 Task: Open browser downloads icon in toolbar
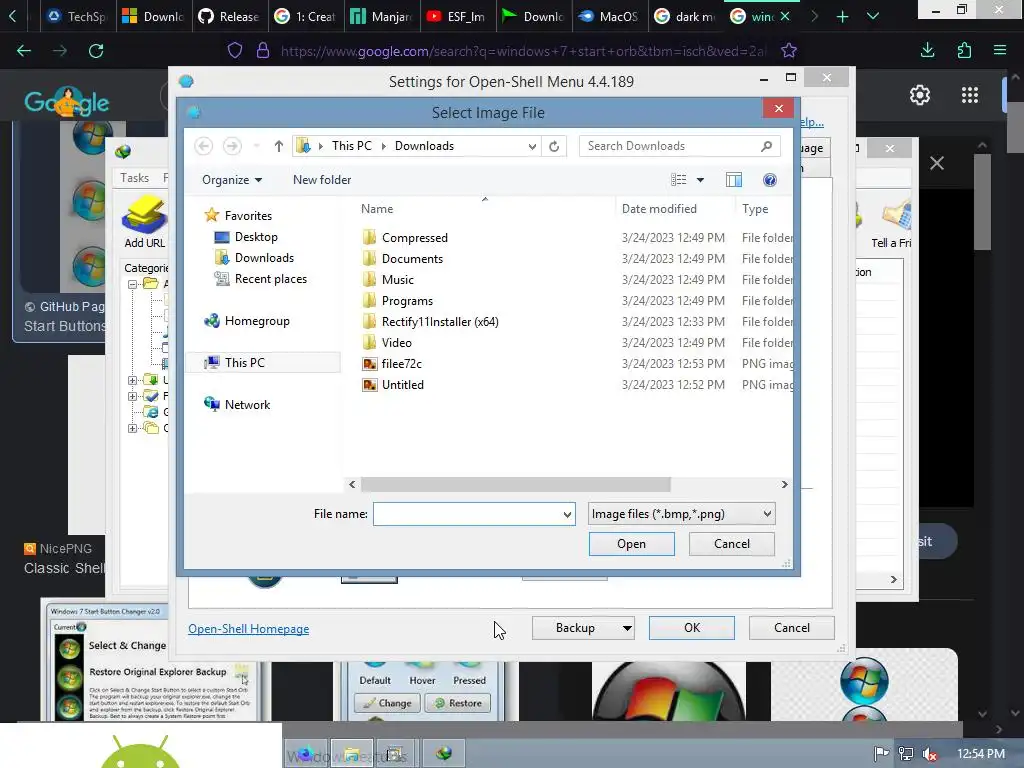pyautogui.click(x=927, y=50)
